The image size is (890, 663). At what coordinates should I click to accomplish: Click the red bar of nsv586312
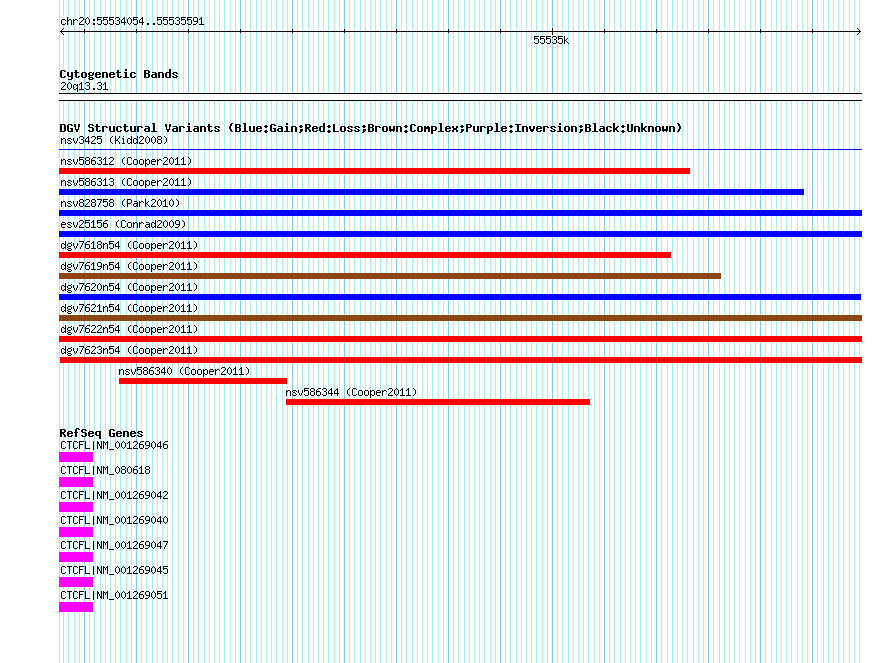point(375,171)
